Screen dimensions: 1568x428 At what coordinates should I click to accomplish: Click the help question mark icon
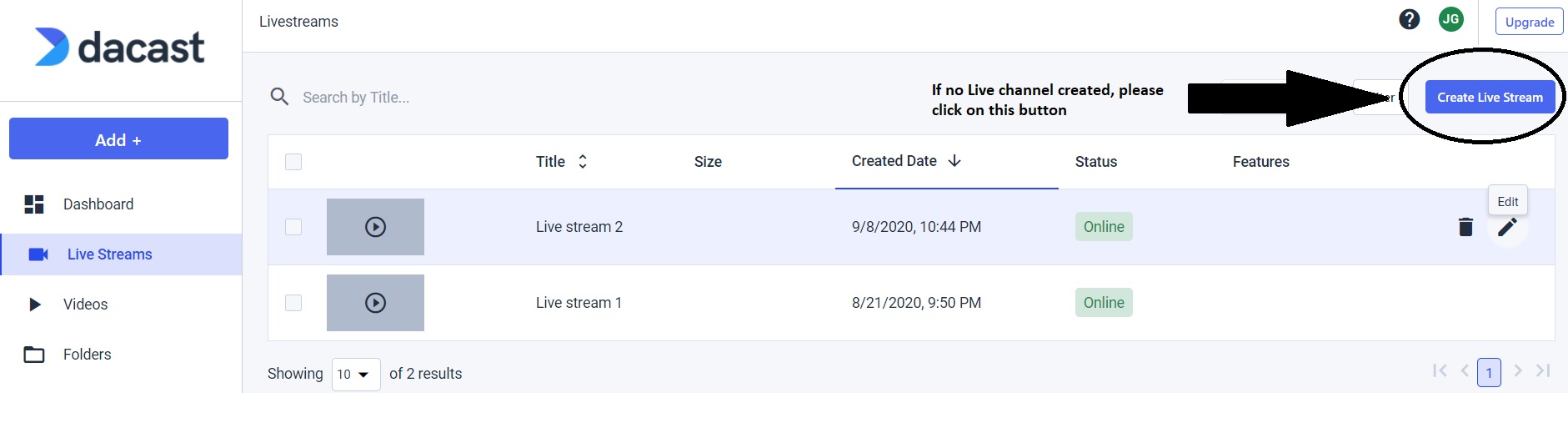(1409, 19)
